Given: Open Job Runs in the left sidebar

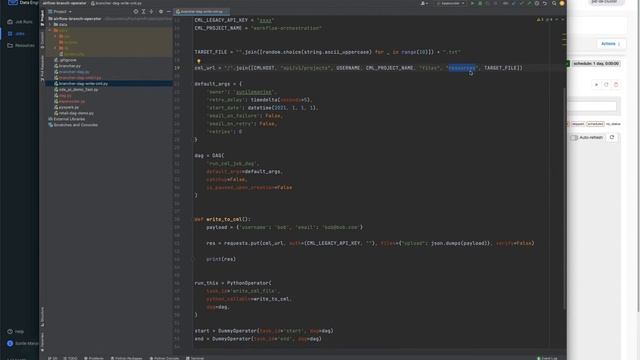Looking at the screenshot, I should [x=20, y=22].
